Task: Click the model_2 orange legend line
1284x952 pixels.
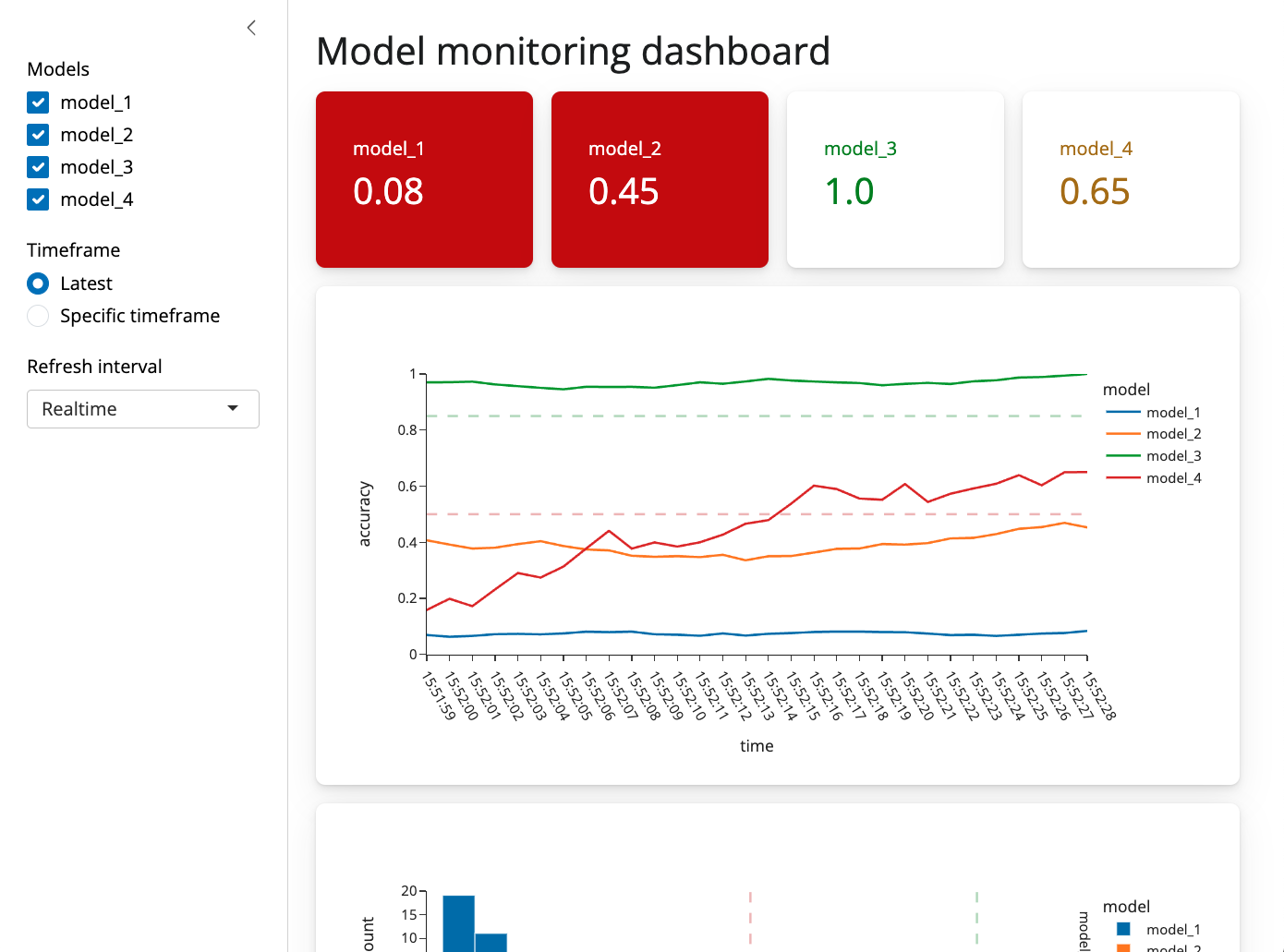Action: coord(1123,434)
